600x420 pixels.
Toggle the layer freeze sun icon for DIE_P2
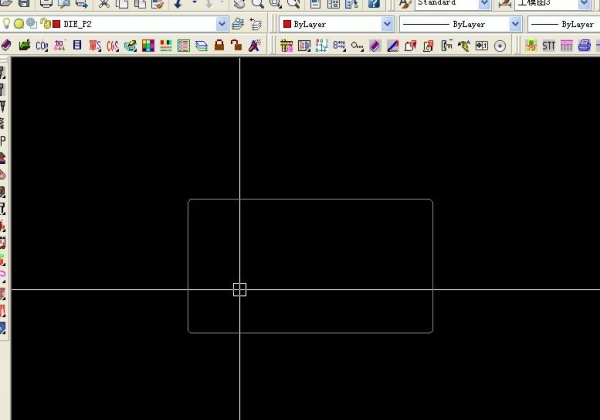click(19, 24)
